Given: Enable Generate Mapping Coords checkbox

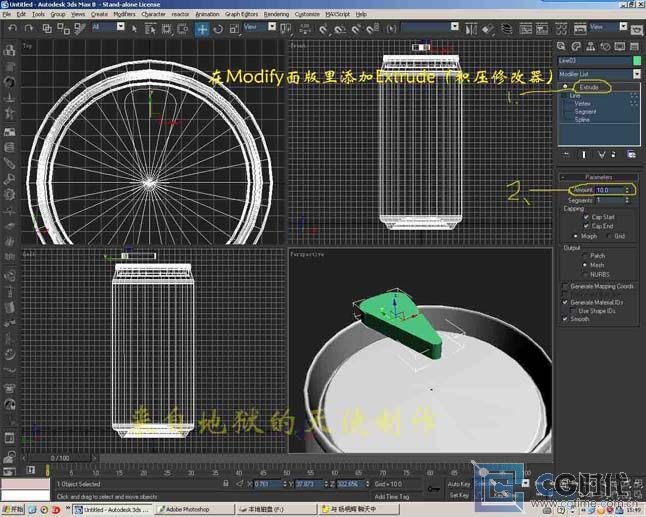Looking at the screenshot, I should pyautogui.click(x=565, y=286).
